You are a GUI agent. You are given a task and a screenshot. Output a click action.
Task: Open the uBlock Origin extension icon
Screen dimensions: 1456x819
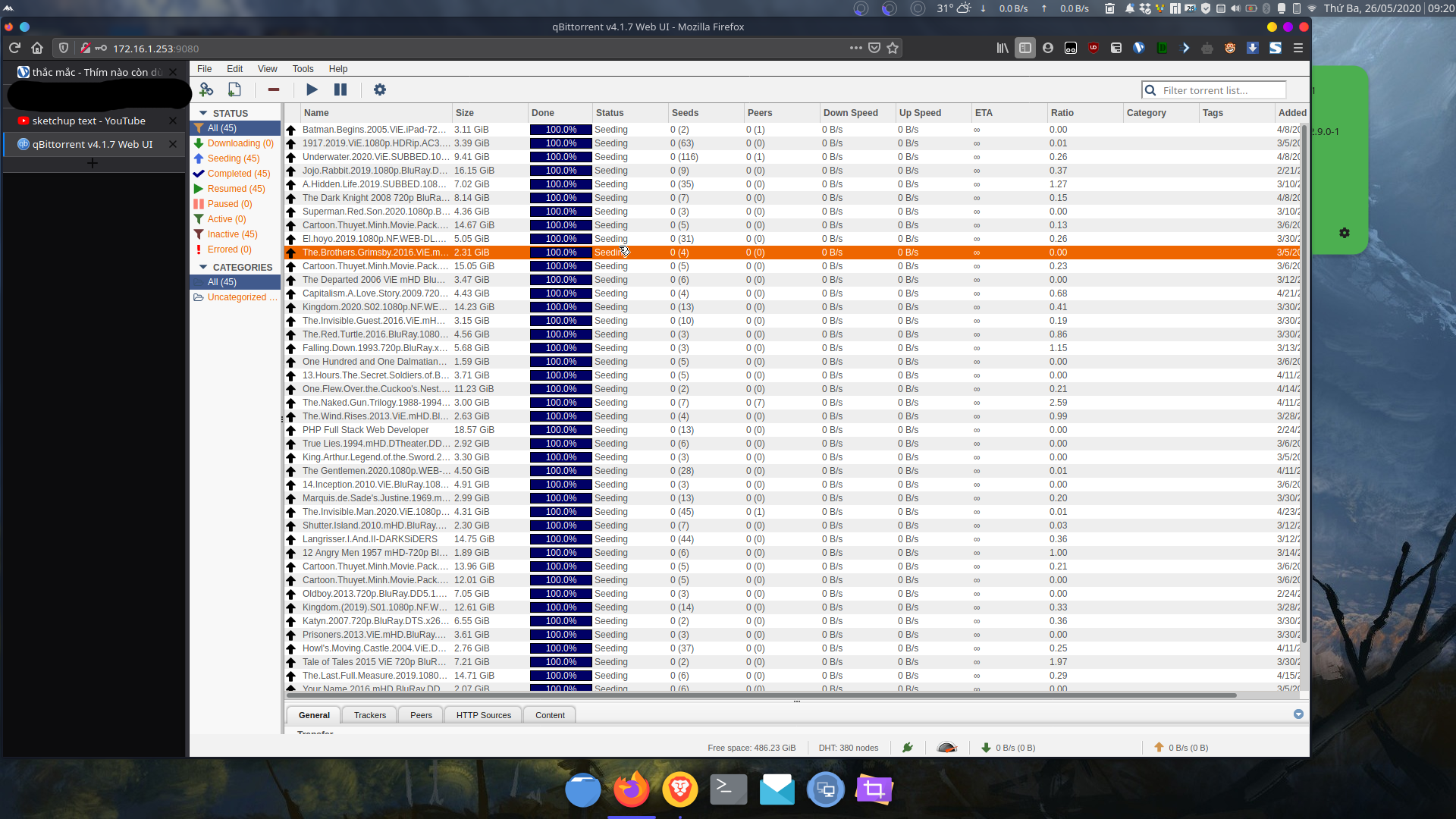pyautogui.click(x=1094, y=48)
